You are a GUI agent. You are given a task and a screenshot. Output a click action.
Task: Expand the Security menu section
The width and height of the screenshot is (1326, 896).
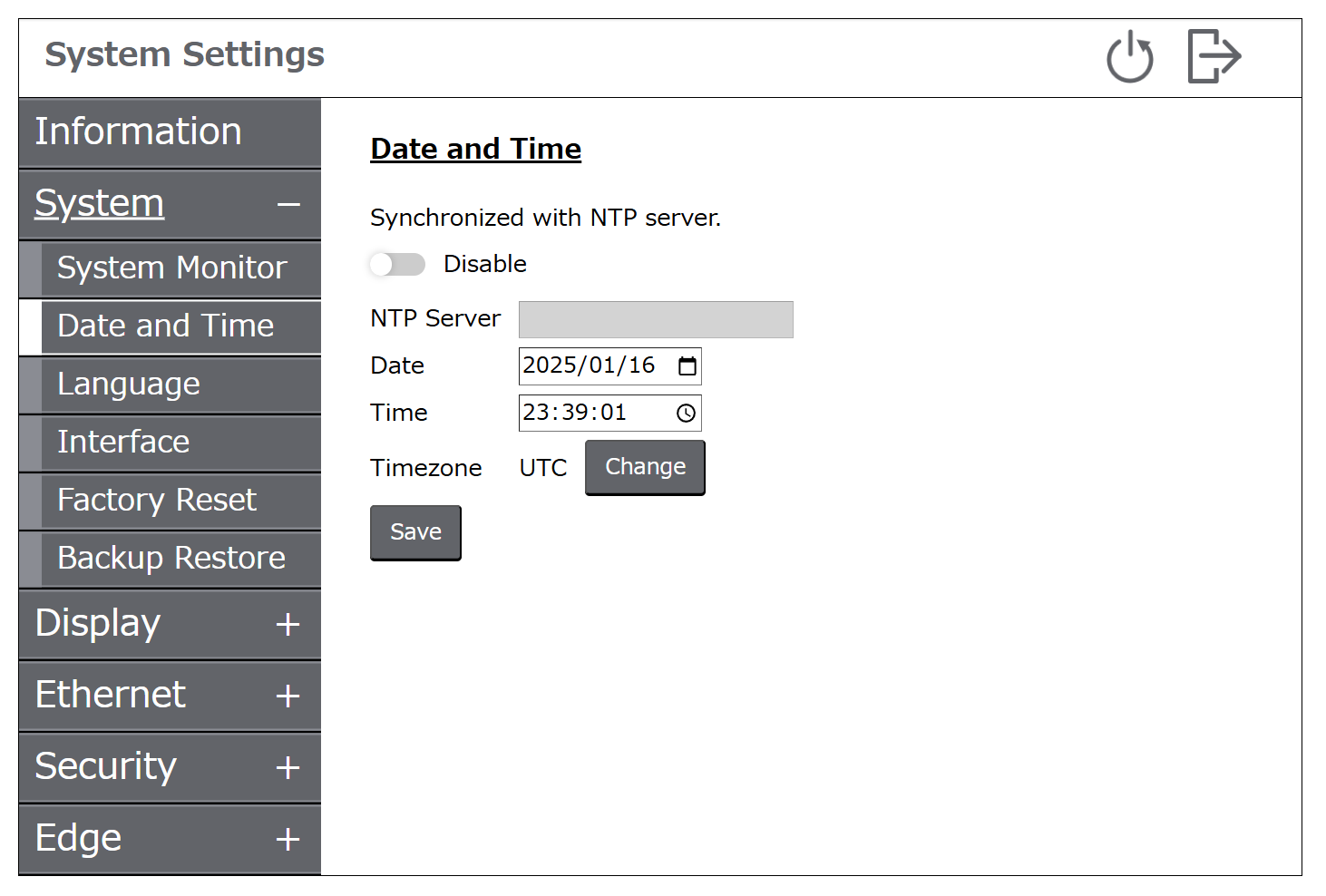[x=170, y=767]
